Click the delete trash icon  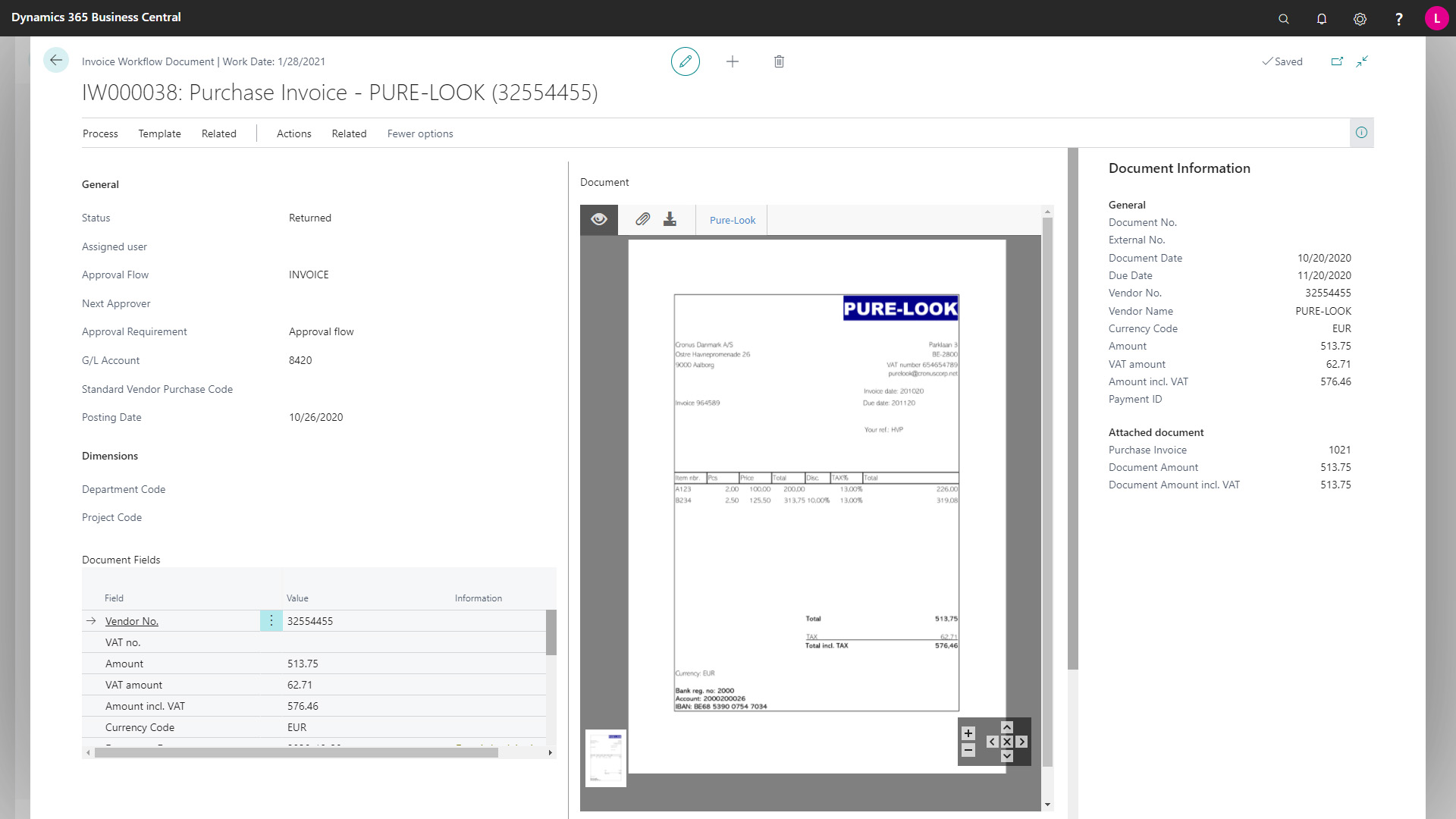point(779,61)
